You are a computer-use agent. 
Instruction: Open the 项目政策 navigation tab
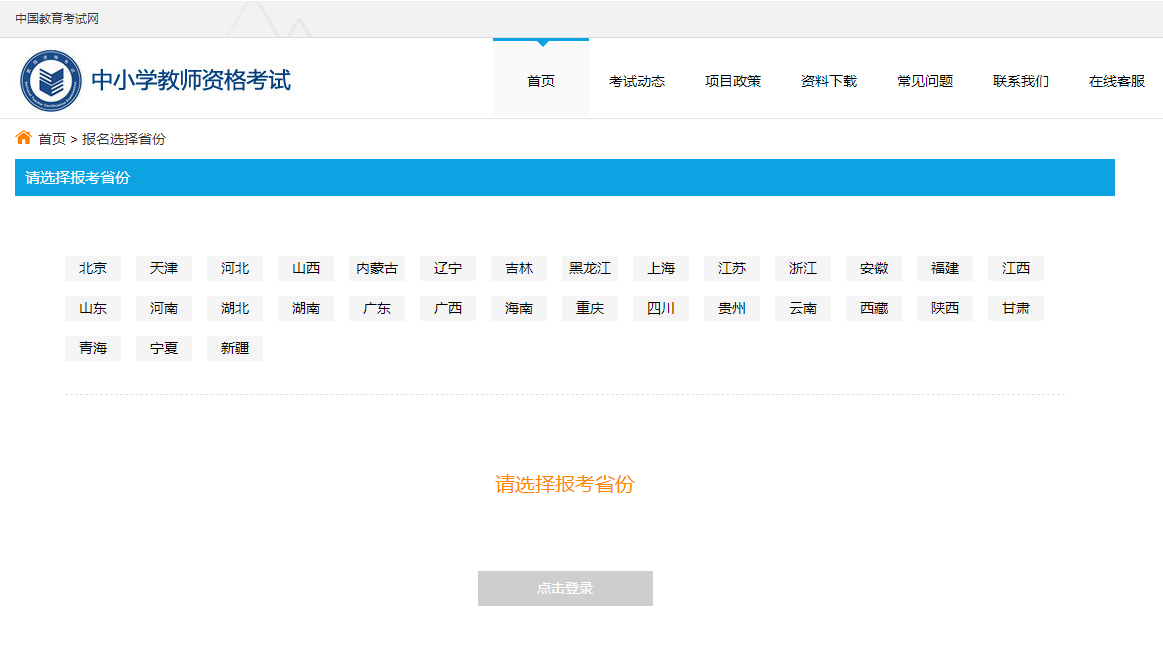point(733,81)
